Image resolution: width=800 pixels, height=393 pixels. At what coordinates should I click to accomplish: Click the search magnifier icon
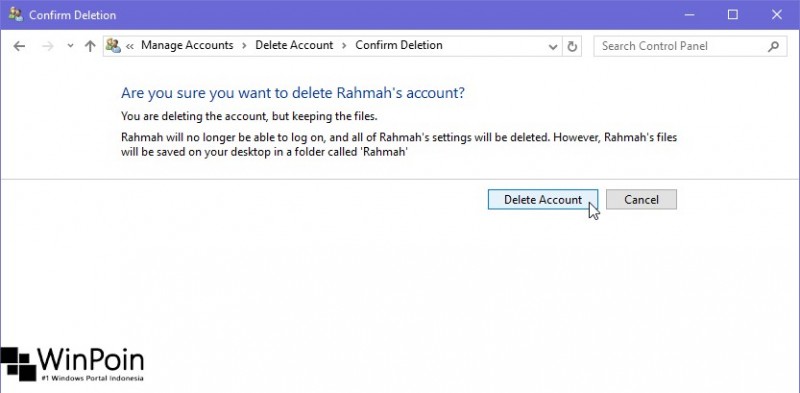tap(773, 46)
